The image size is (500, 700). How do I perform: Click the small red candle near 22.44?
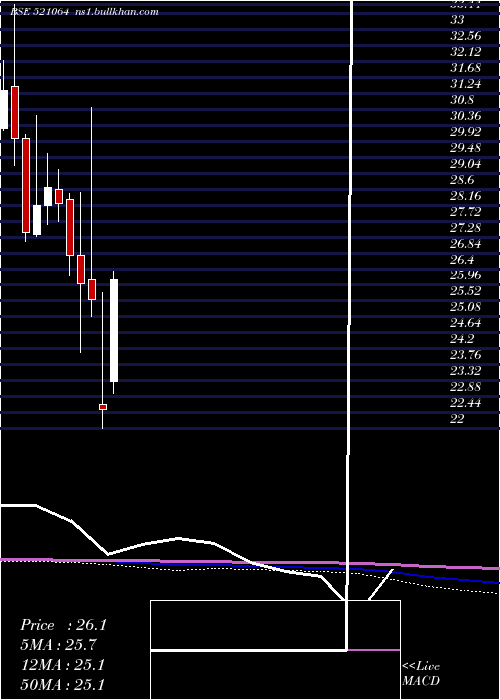pyautogui.click(x=103, y=407)
